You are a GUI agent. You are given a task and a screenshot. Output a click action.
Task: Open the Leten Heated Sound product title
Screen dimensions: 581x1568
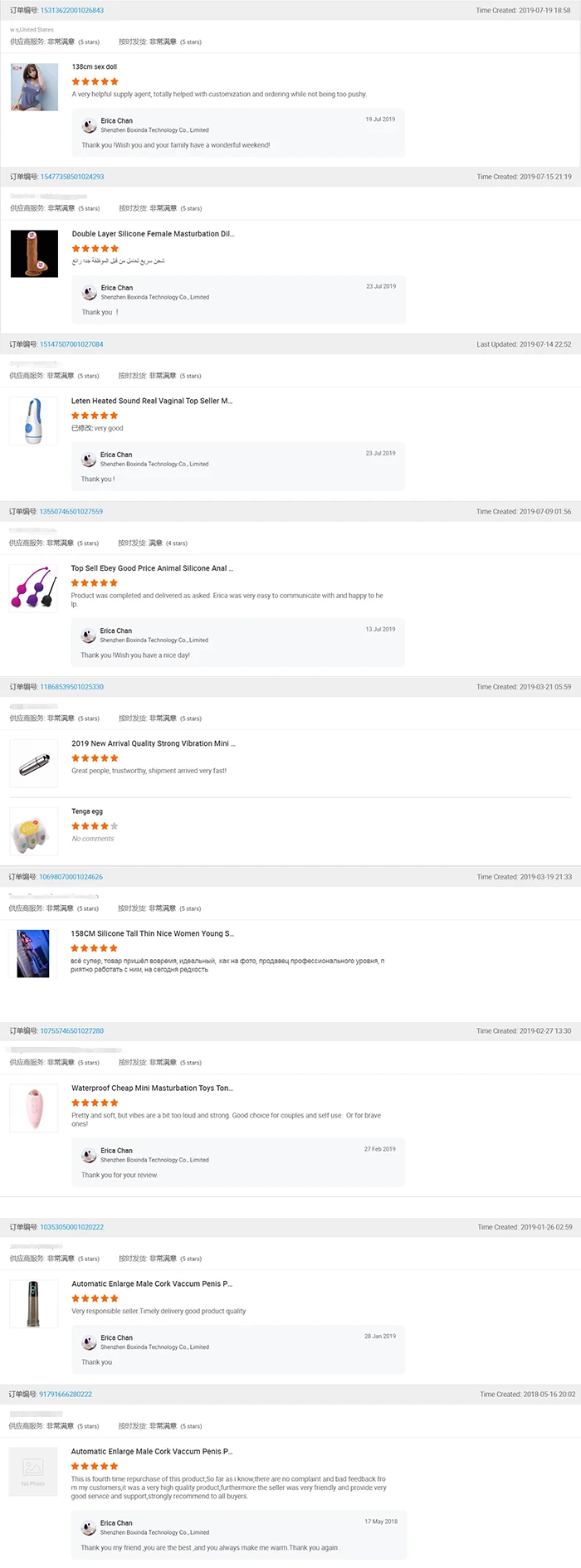coord(152,401)
